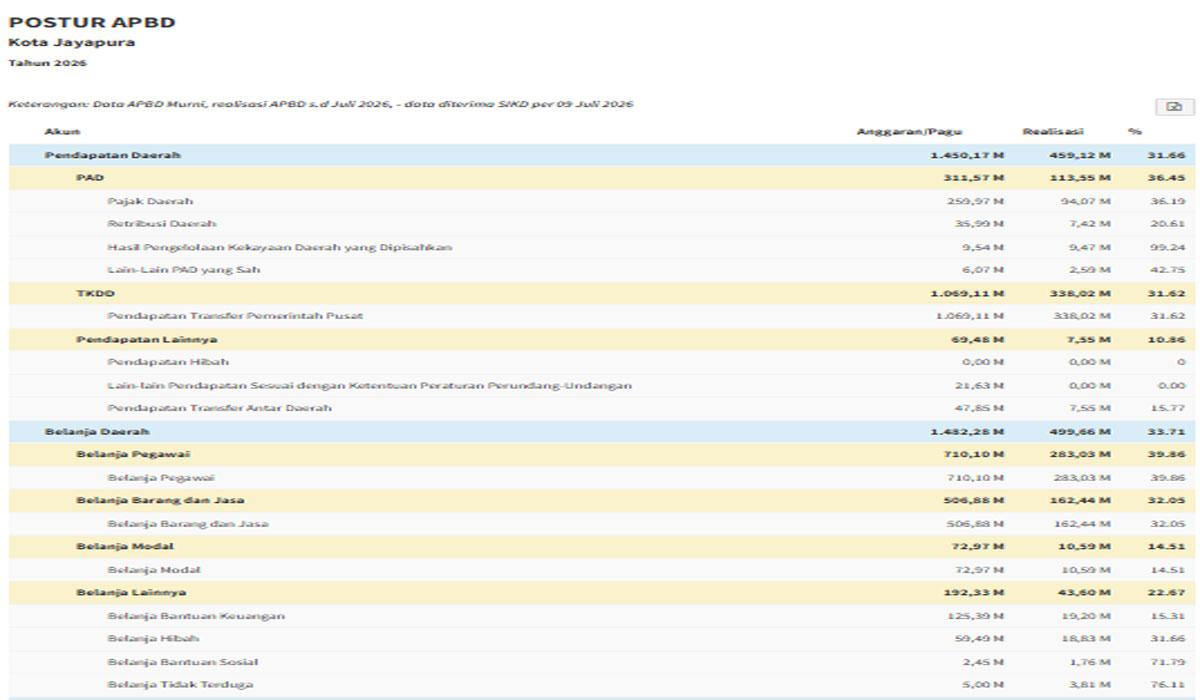The height and width of the screenshot is (700, 1200).
Task: Select the Pendapatan Lainnya group row
Action: 602,339
